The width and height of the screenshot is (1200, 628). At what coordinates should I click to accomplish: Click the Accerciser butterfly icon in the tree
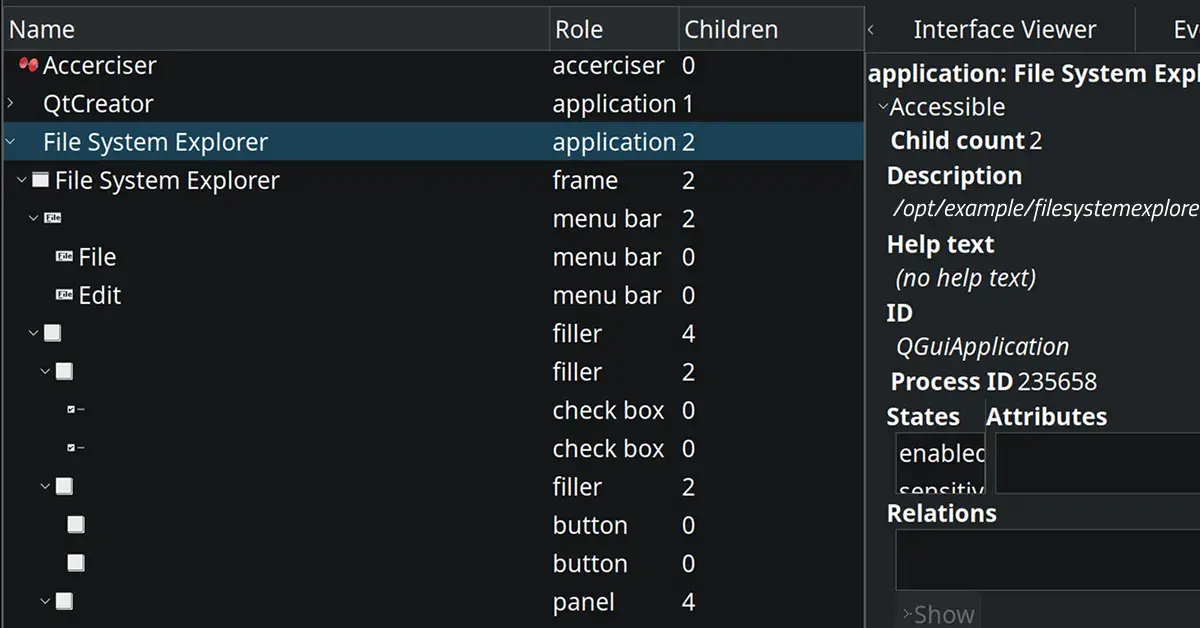28,66
